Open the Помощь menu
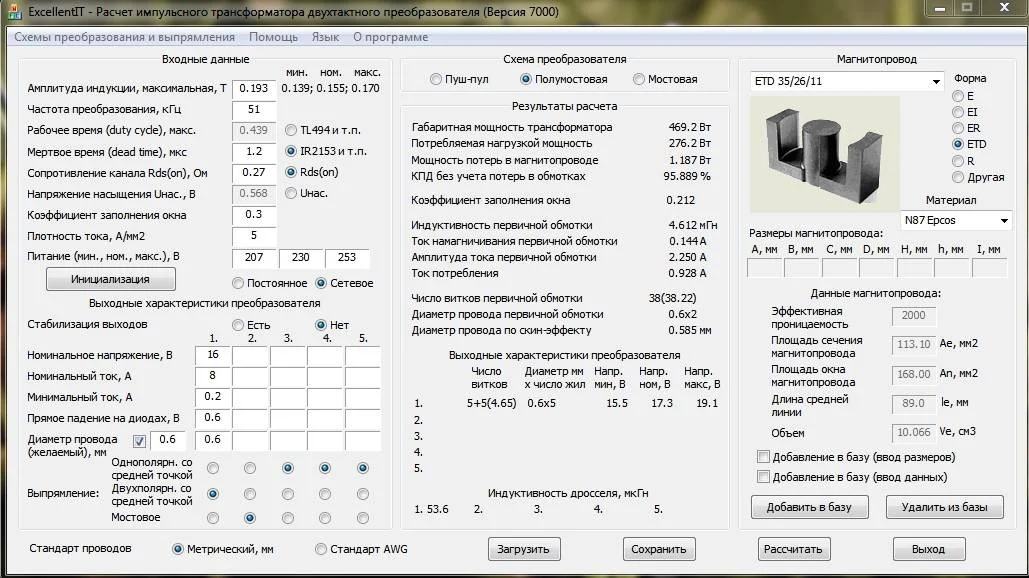This screenshot has height=578, width=1029. click(273, 37)
